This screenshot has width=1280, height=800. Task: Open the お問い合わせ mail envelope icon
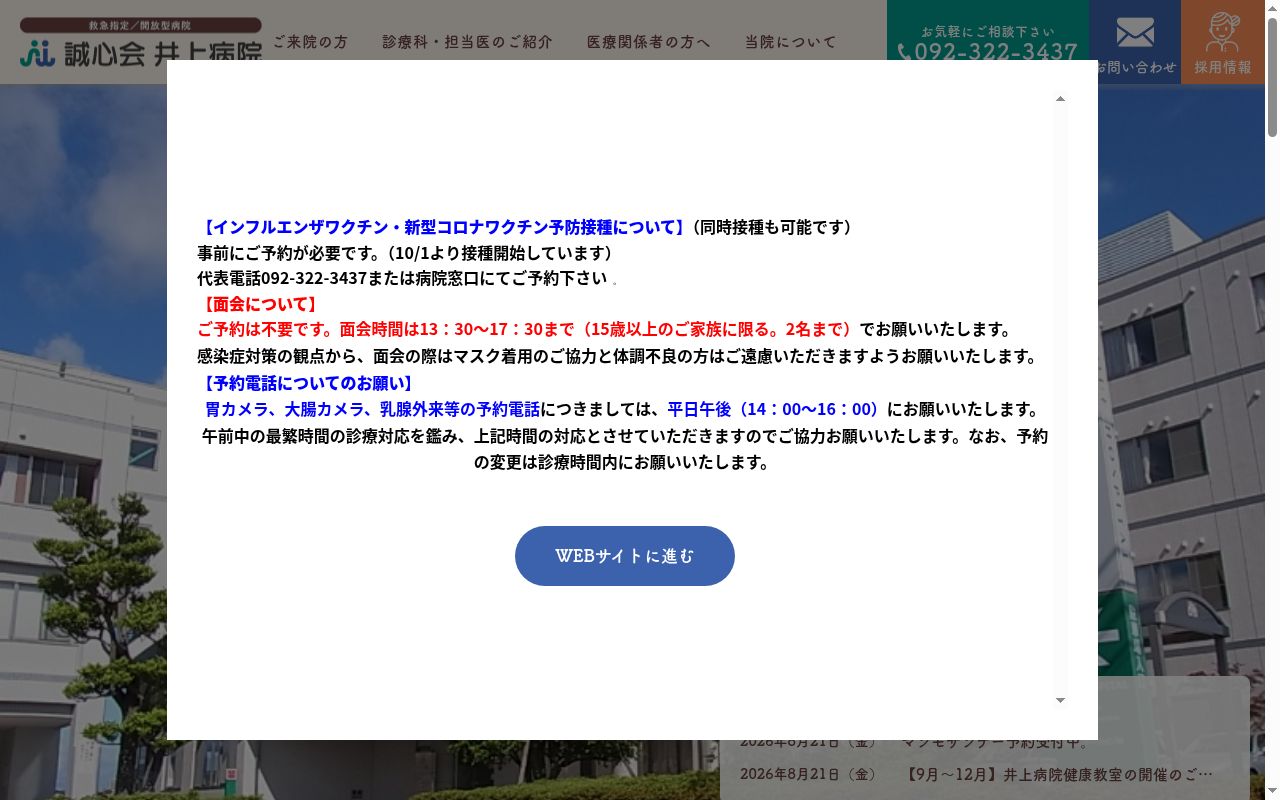tap(1135, 33)
